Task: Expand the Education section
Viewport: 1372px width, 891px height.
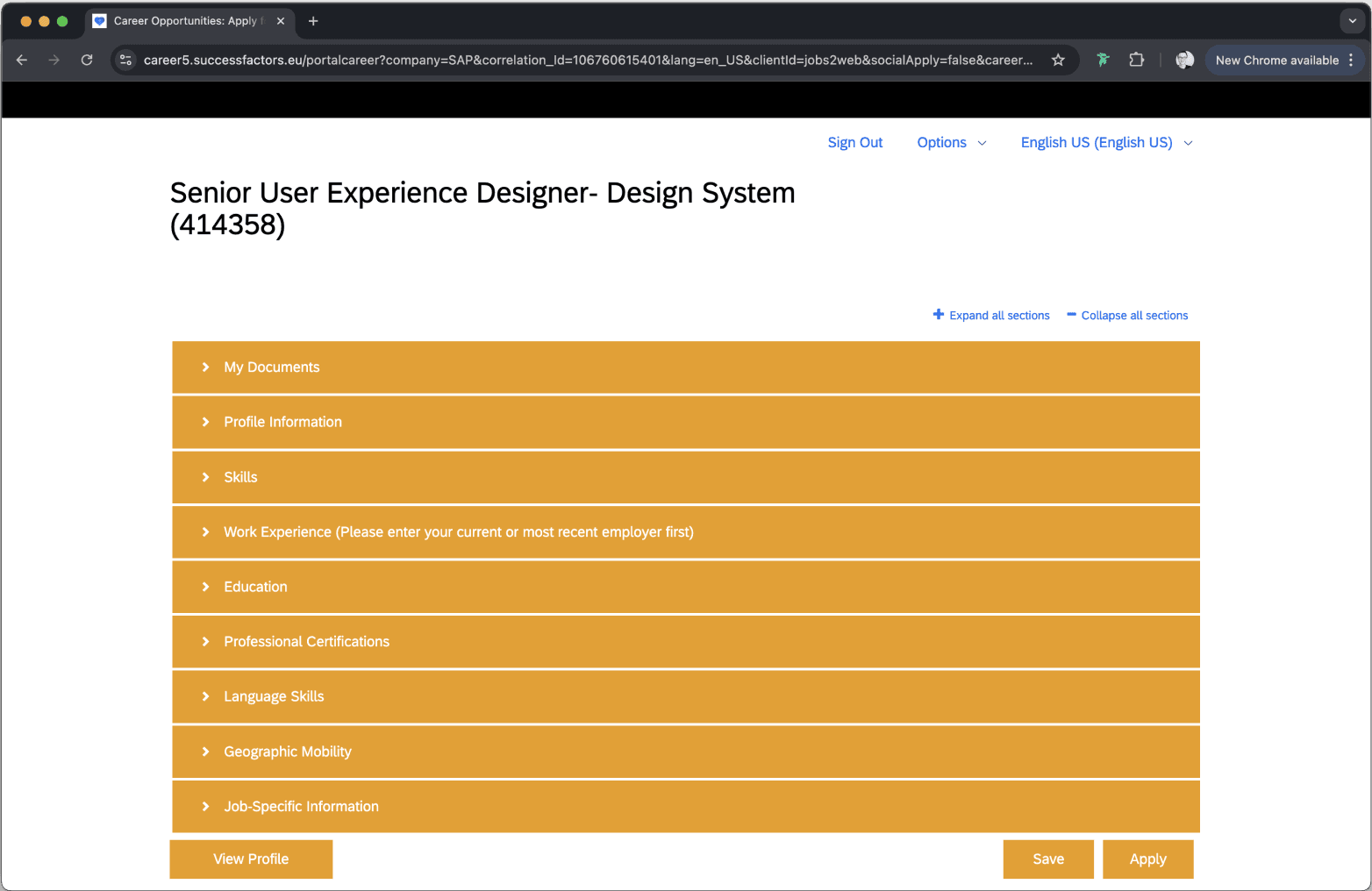Action: 255,587
